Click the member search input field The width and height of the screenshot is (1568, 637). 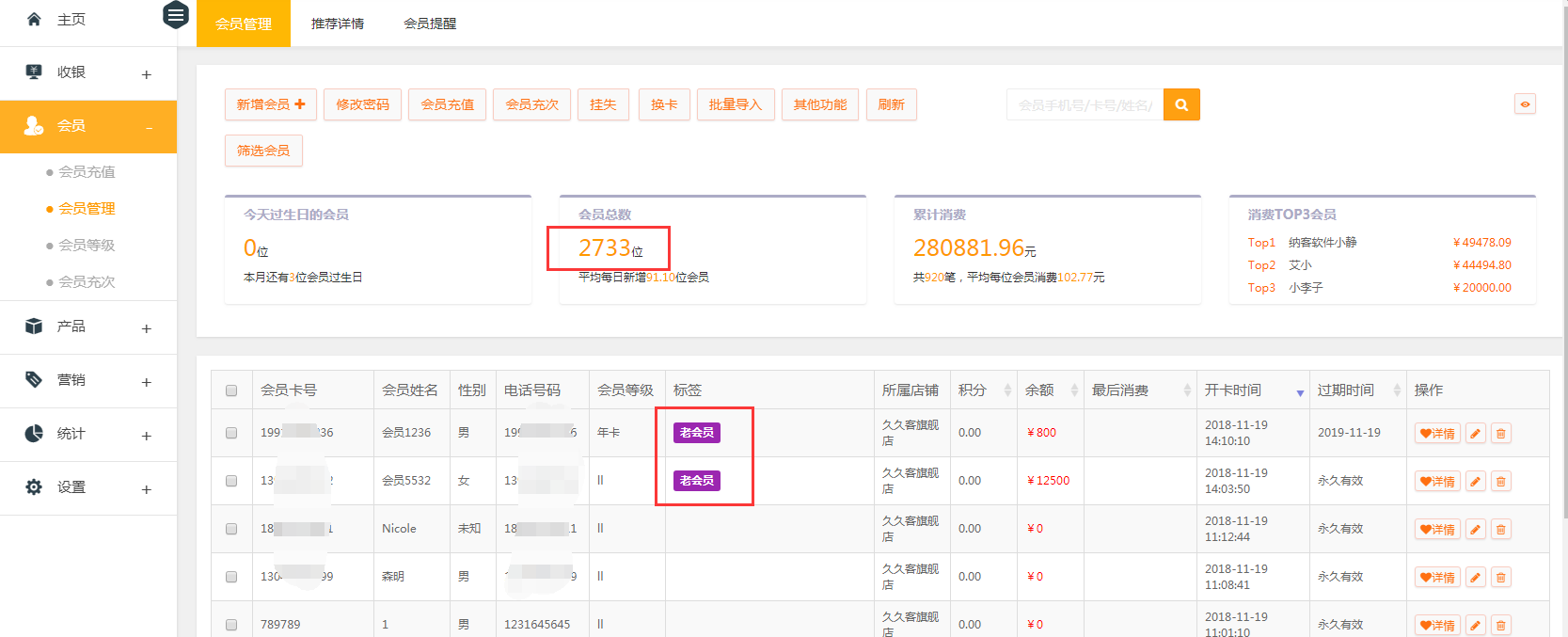(x=1085, y=105)
